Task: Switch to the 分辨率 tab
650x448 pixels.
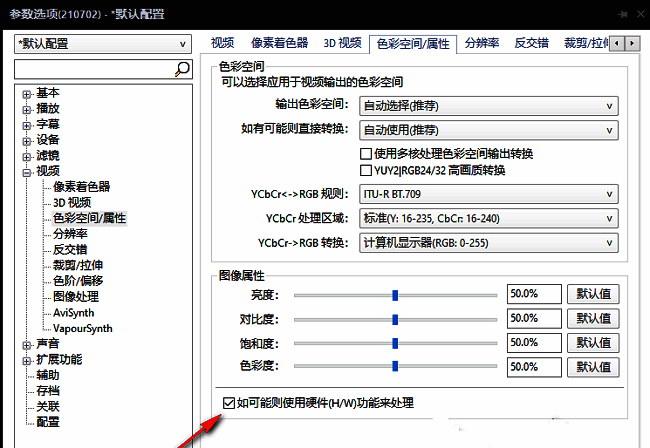Action: click(483, 43)
